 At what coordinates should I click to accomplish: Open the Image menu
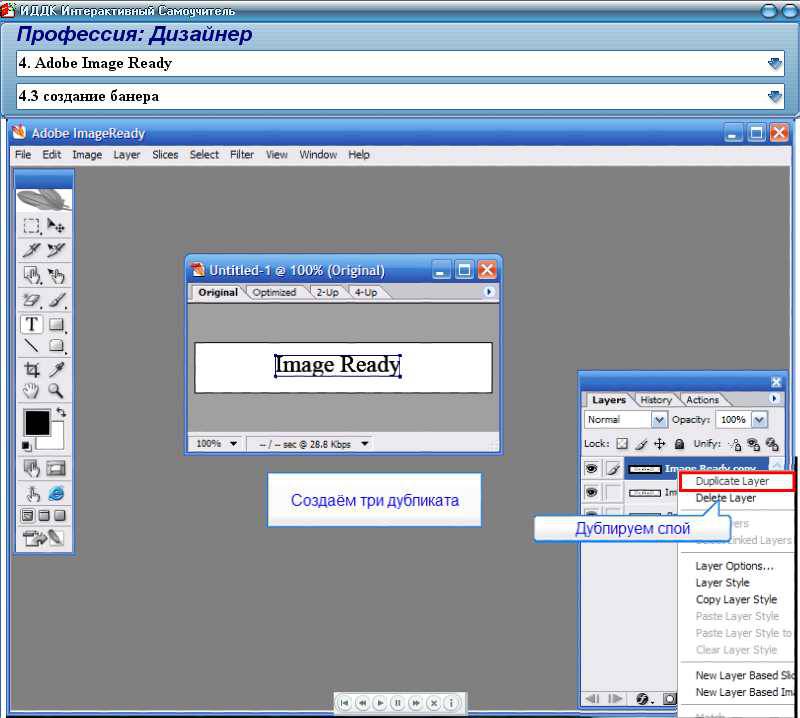(87, 155)
